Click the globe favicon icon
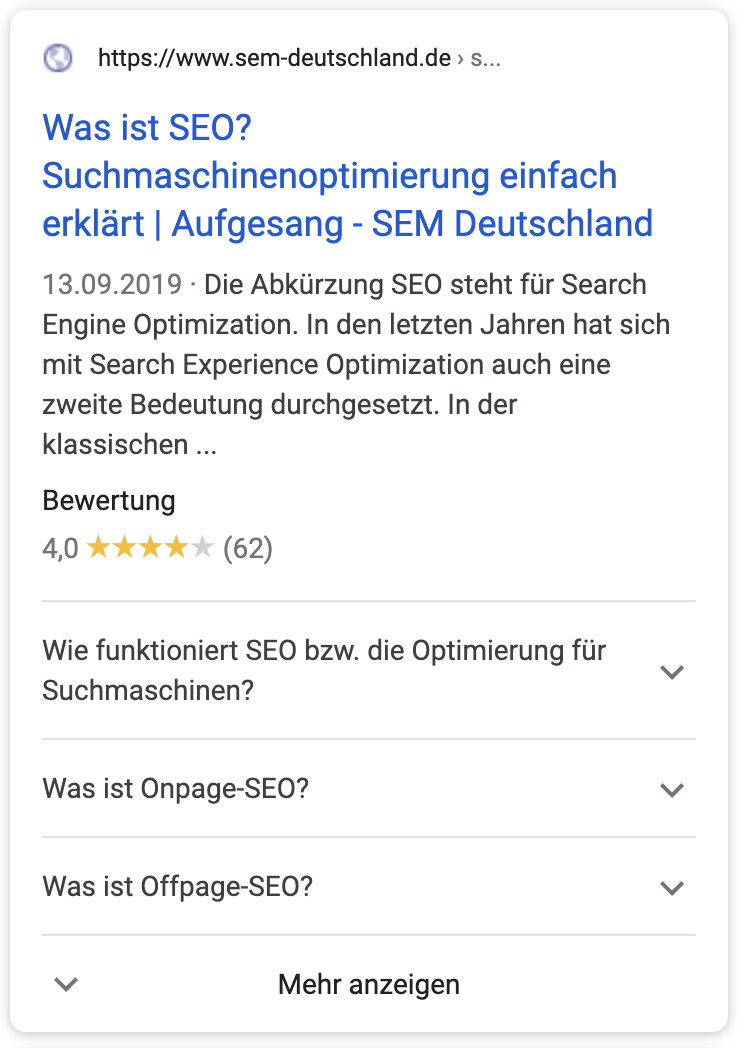This screenshot has height=1048, width=744. pyautogui.click(x=58, y=58)
